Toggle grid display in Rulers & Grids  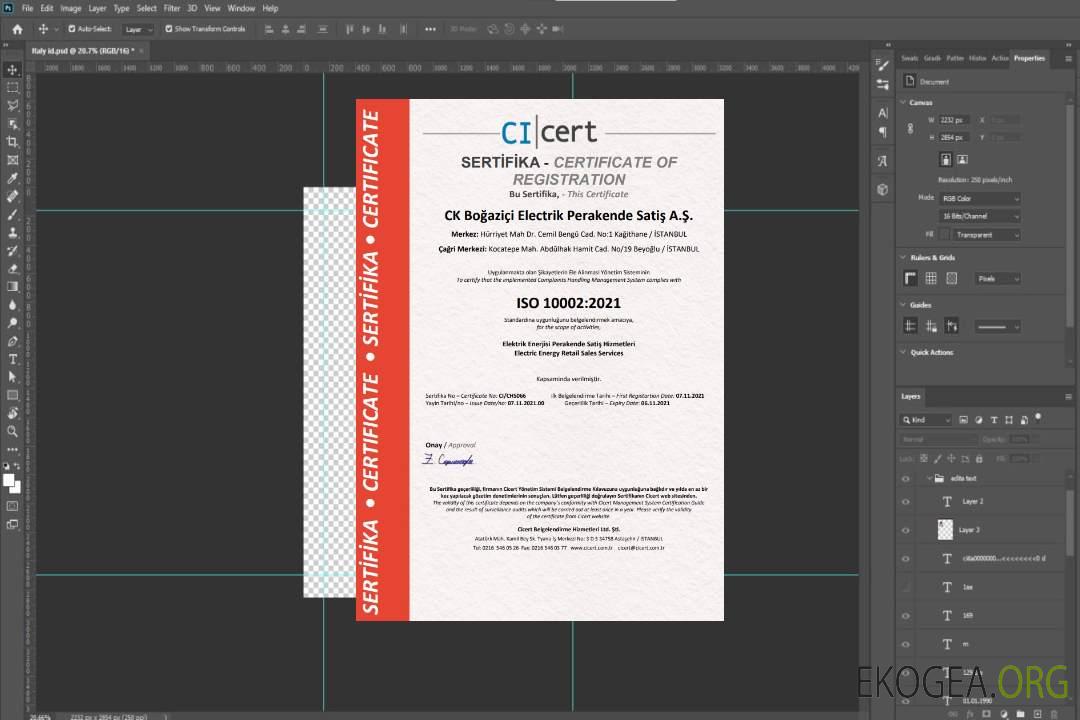pyautogui.click(x=931, y=278)
